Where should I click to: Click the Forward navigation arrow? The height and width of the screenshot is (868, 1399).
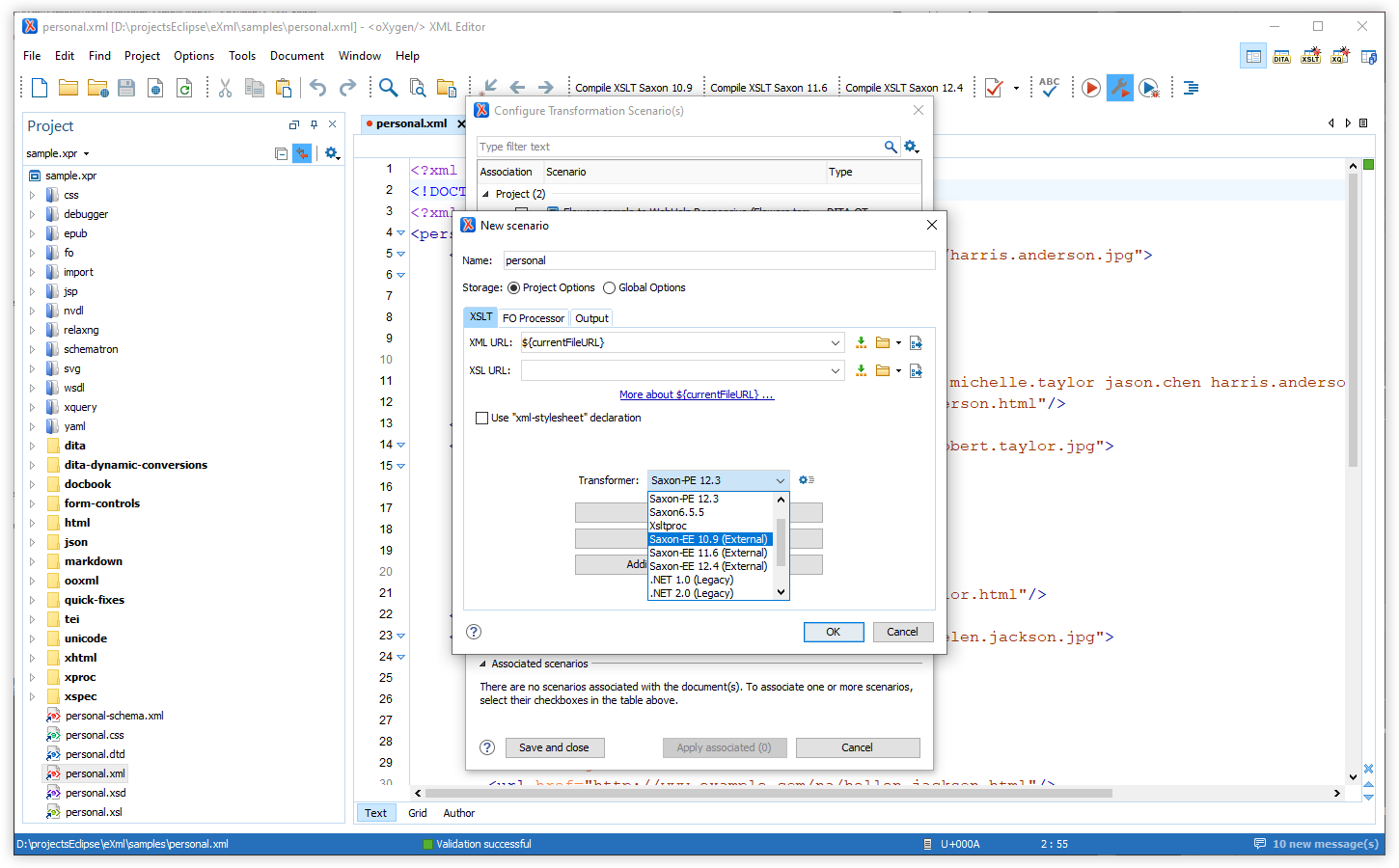pos(546,88)
